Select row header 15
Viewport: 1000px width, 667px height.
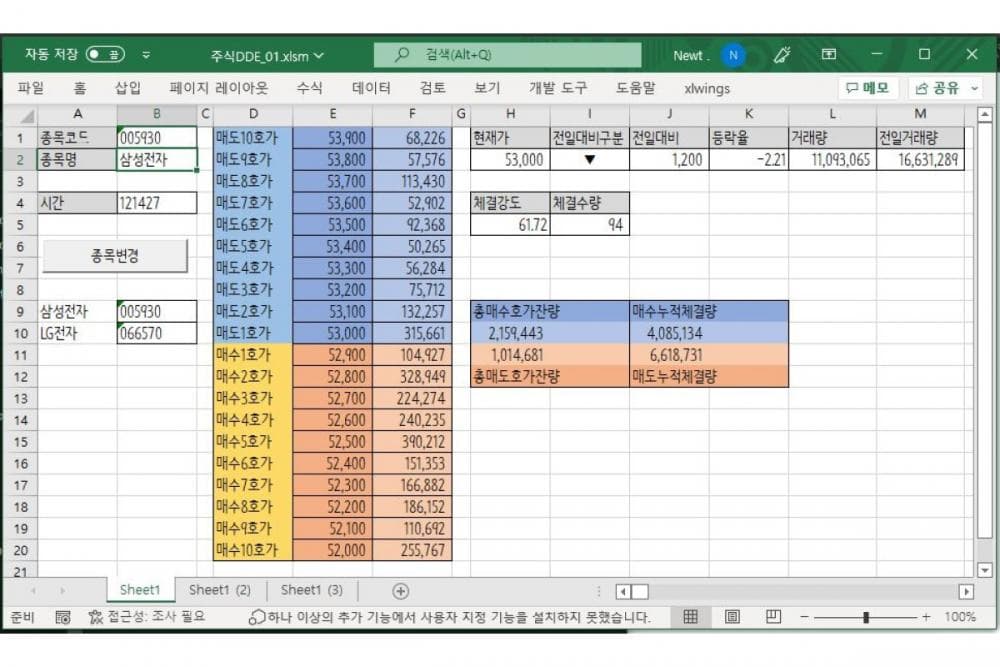[20, 441]
